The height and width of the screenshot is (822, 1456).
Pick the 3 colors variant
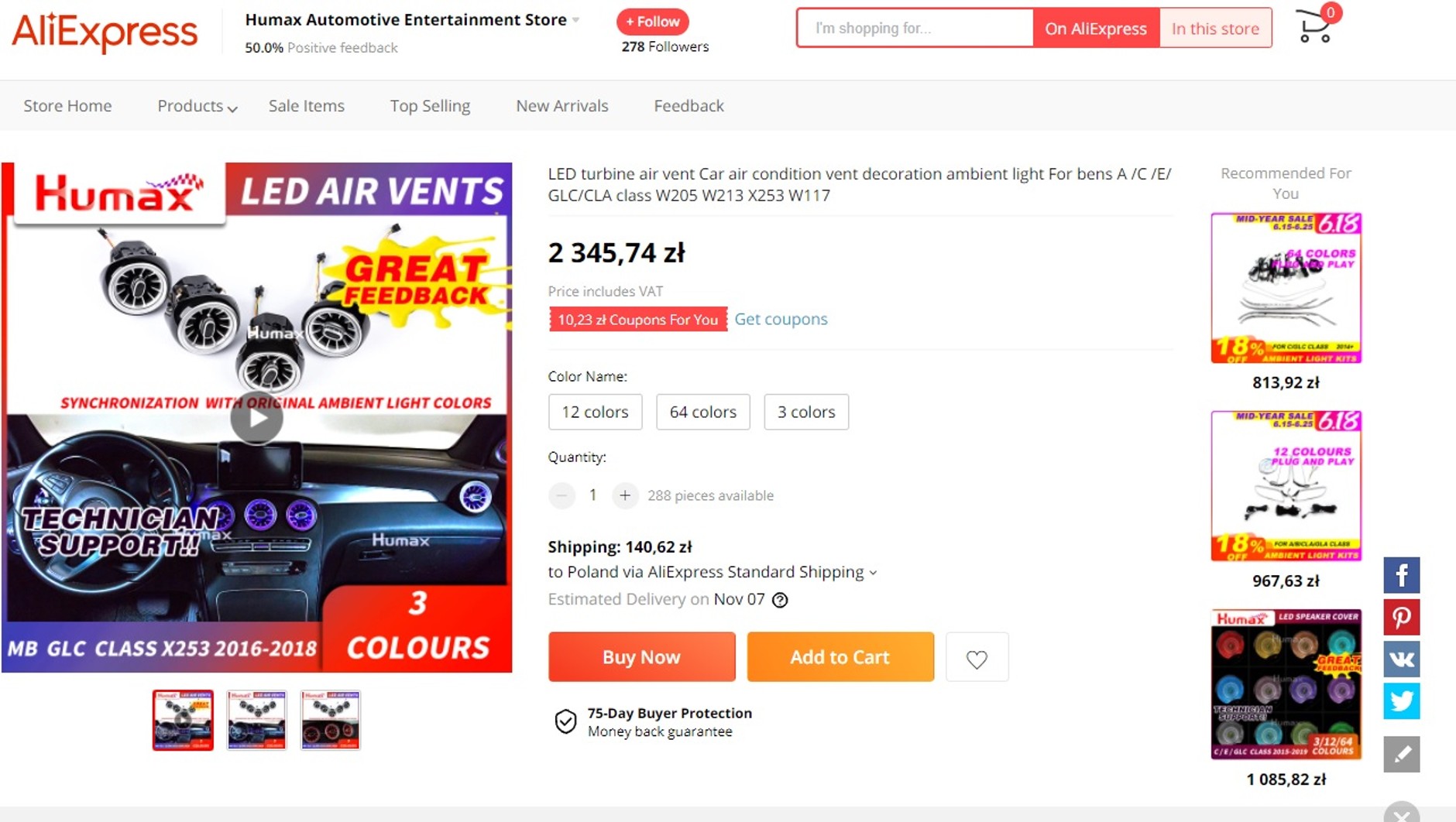point(805,412)
